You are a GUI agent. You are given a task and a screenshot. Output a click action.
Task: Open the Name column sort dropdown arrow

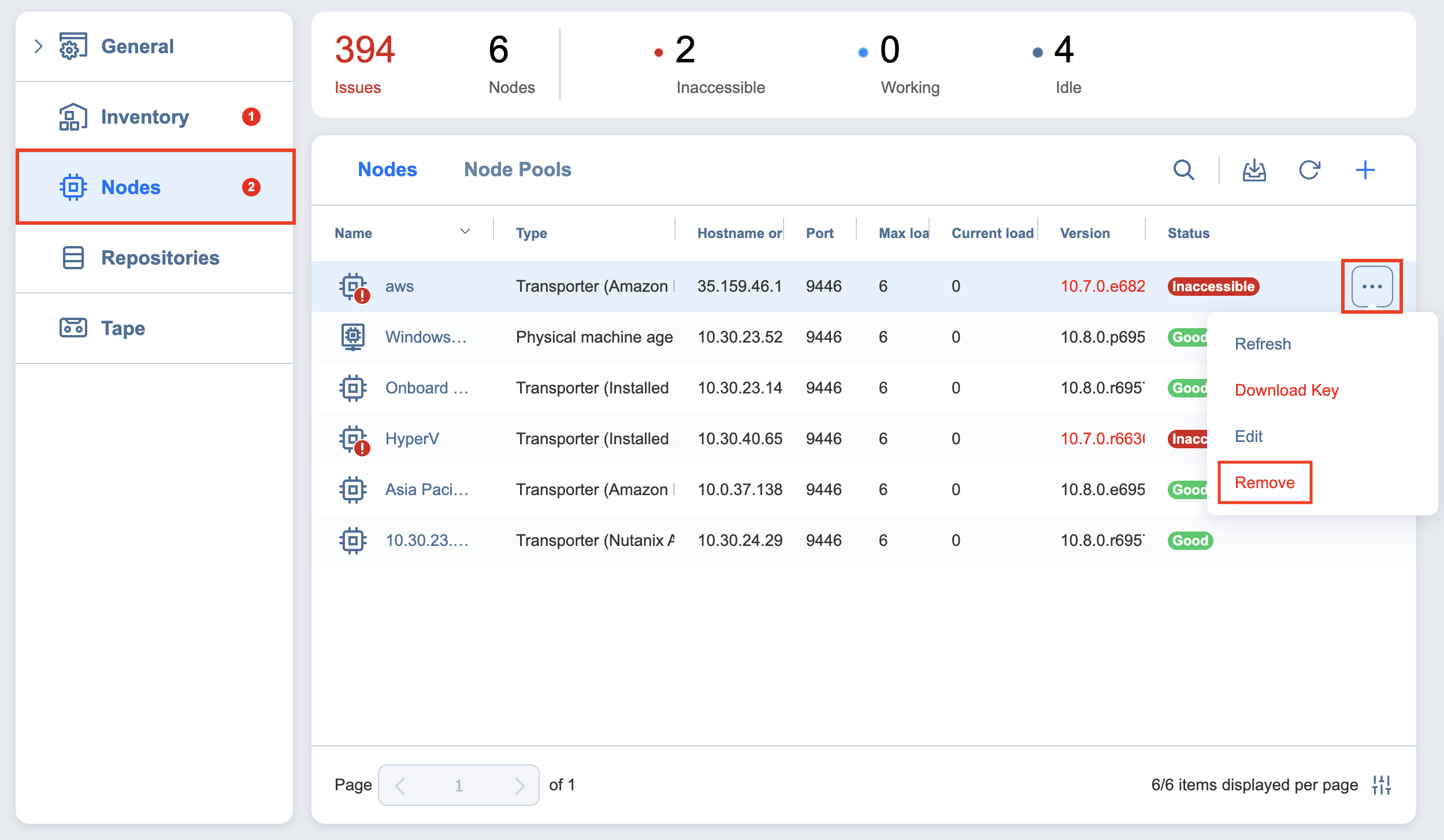point(465,232)
